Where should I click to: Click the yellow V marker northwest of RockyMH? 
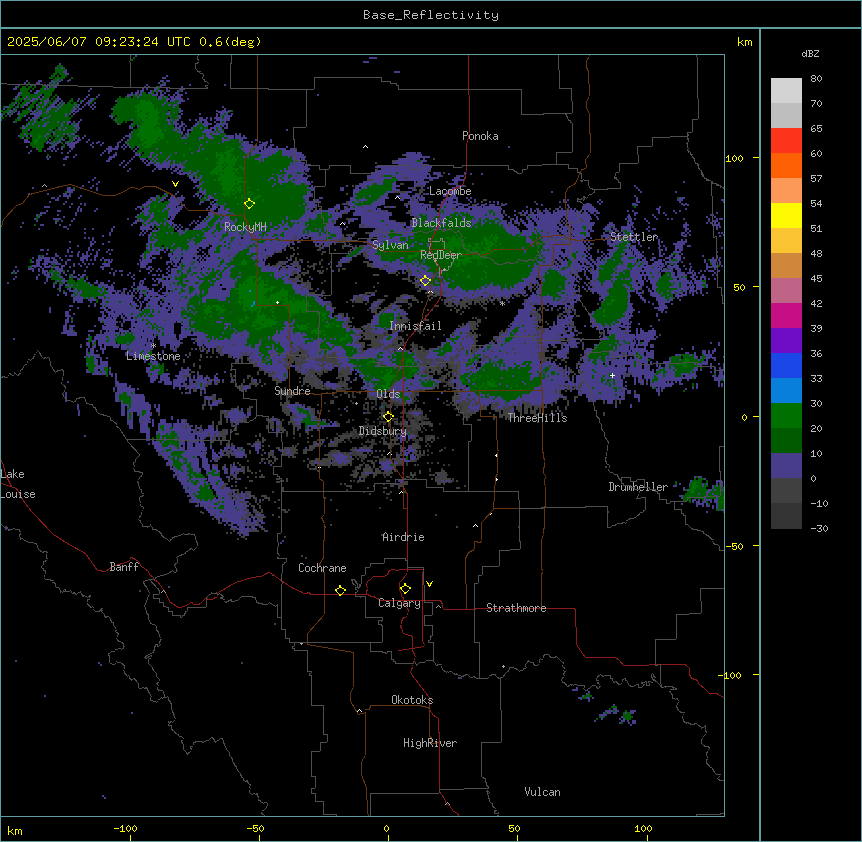click(175, 184)
